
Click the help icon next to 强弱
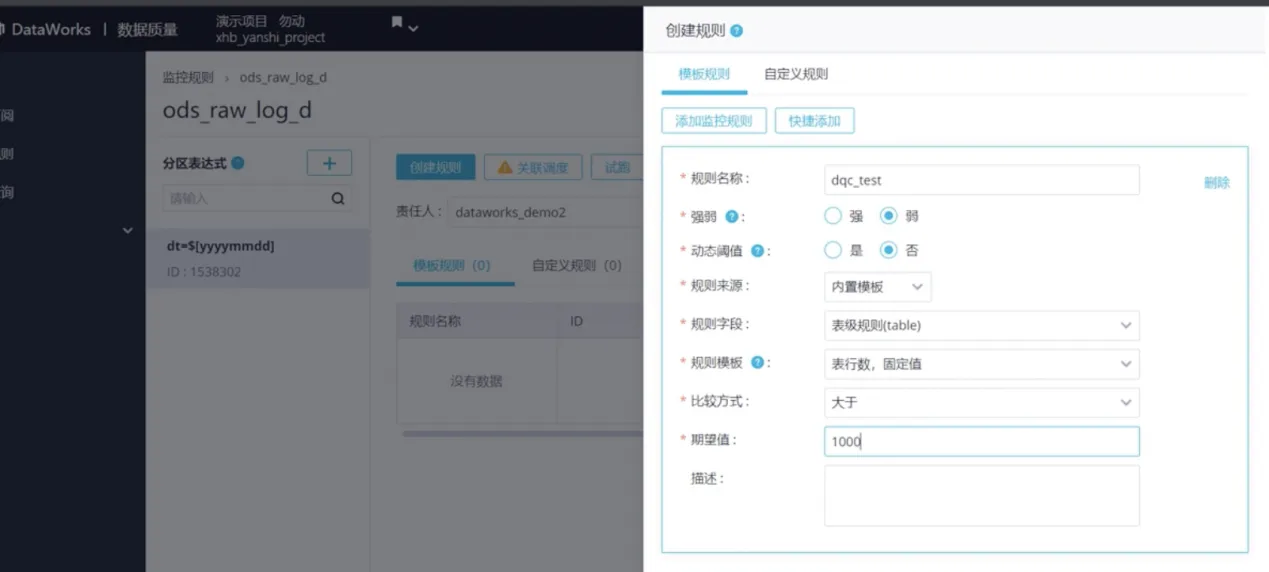pyautogui.click(x=732, y=216)
